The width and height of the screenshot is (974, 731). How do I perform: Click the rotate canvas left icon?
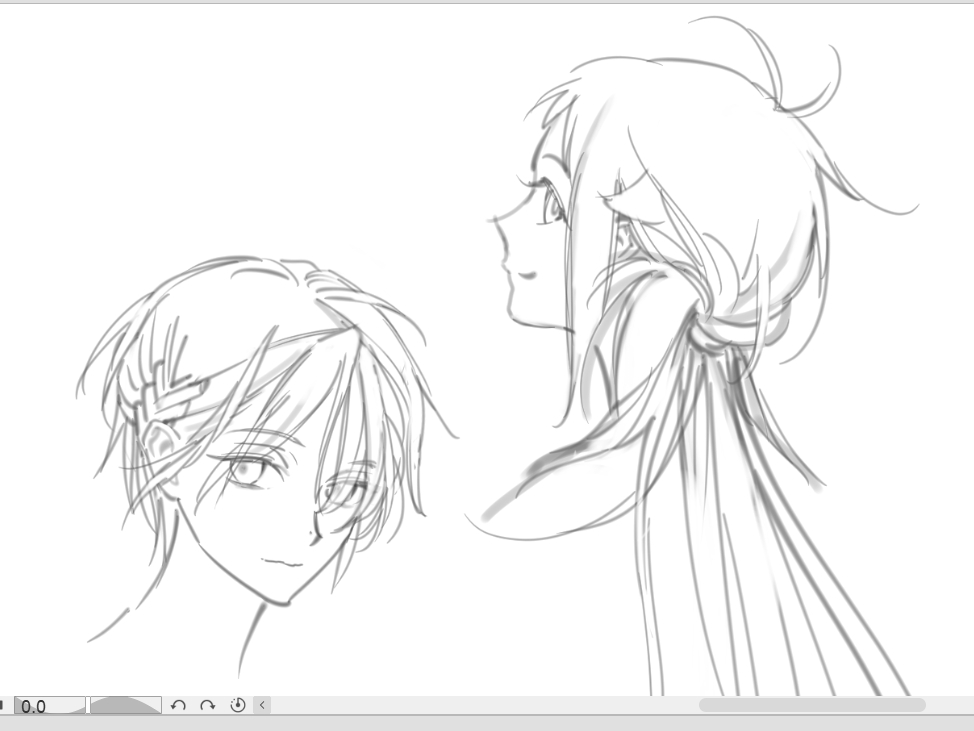click(178, 705)
